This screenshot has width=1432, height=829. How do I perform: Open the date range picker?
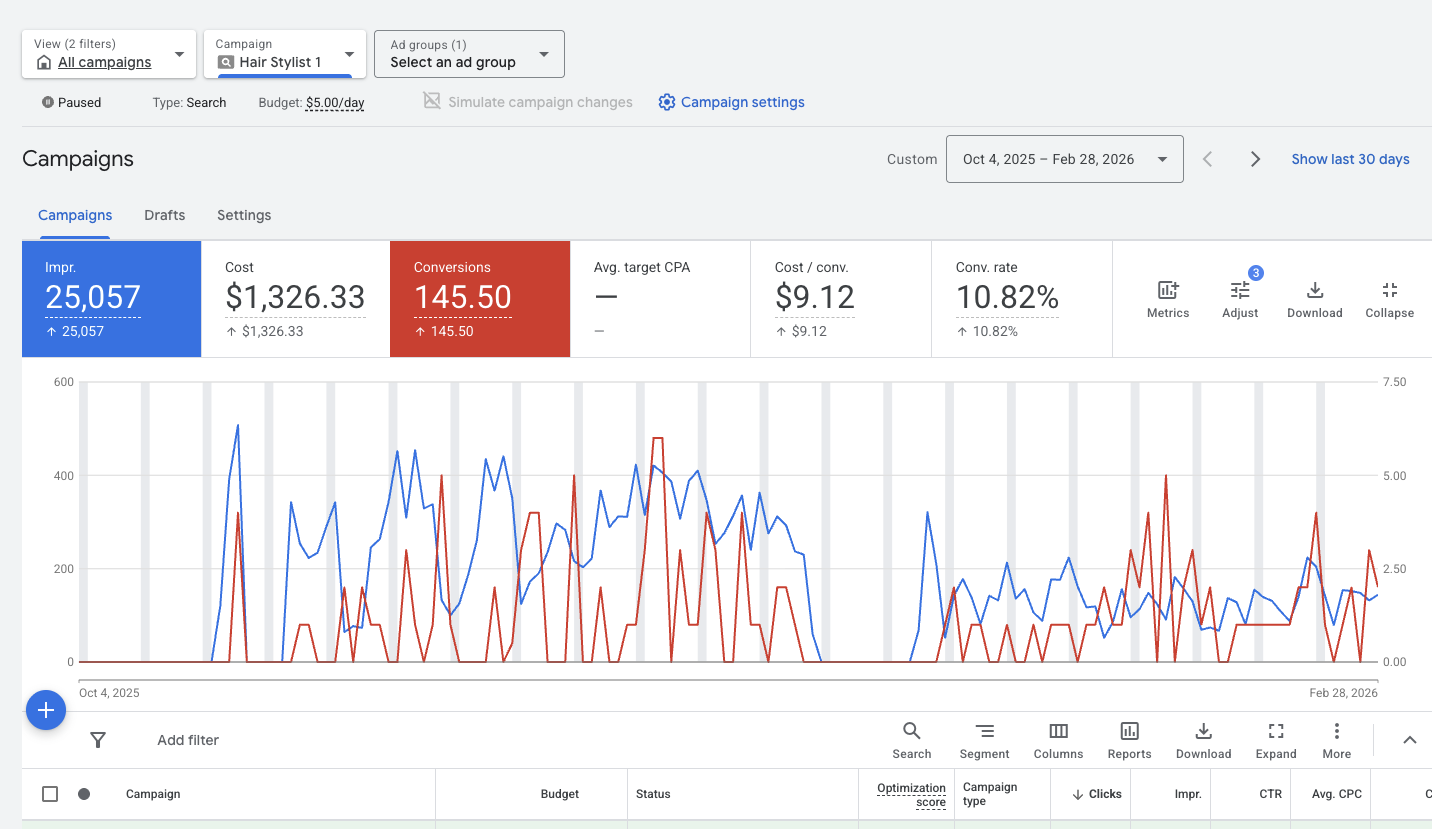click(x=1064, y=158)
